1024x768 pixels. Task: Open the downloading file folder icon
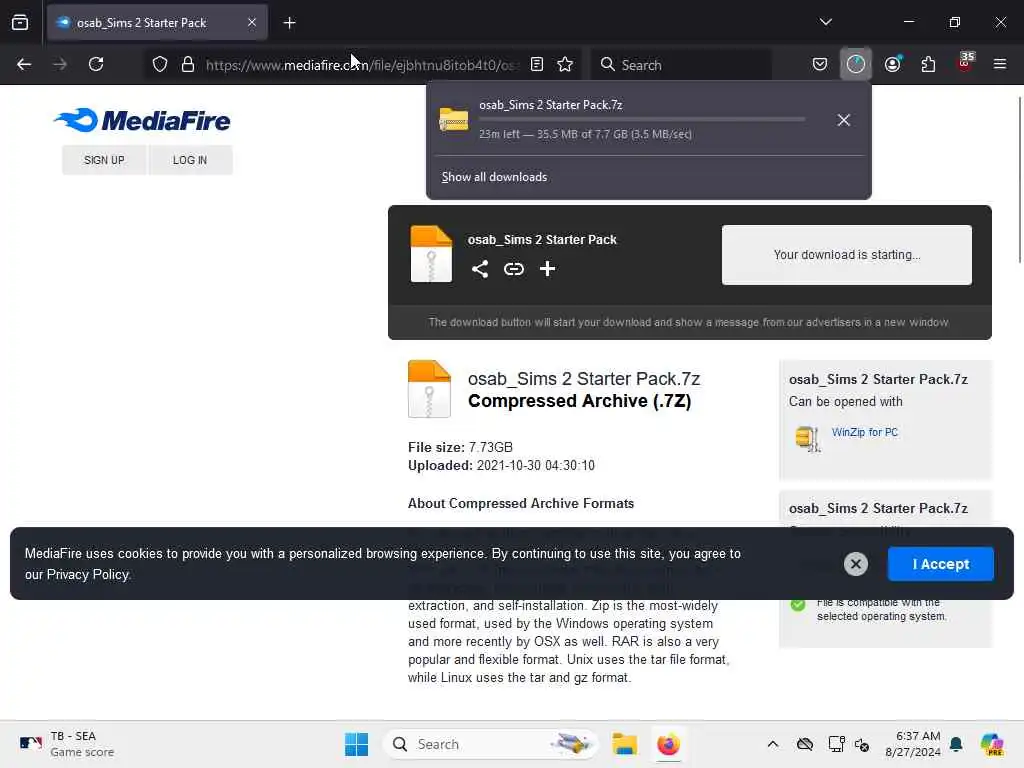click(x=453, y=120)
